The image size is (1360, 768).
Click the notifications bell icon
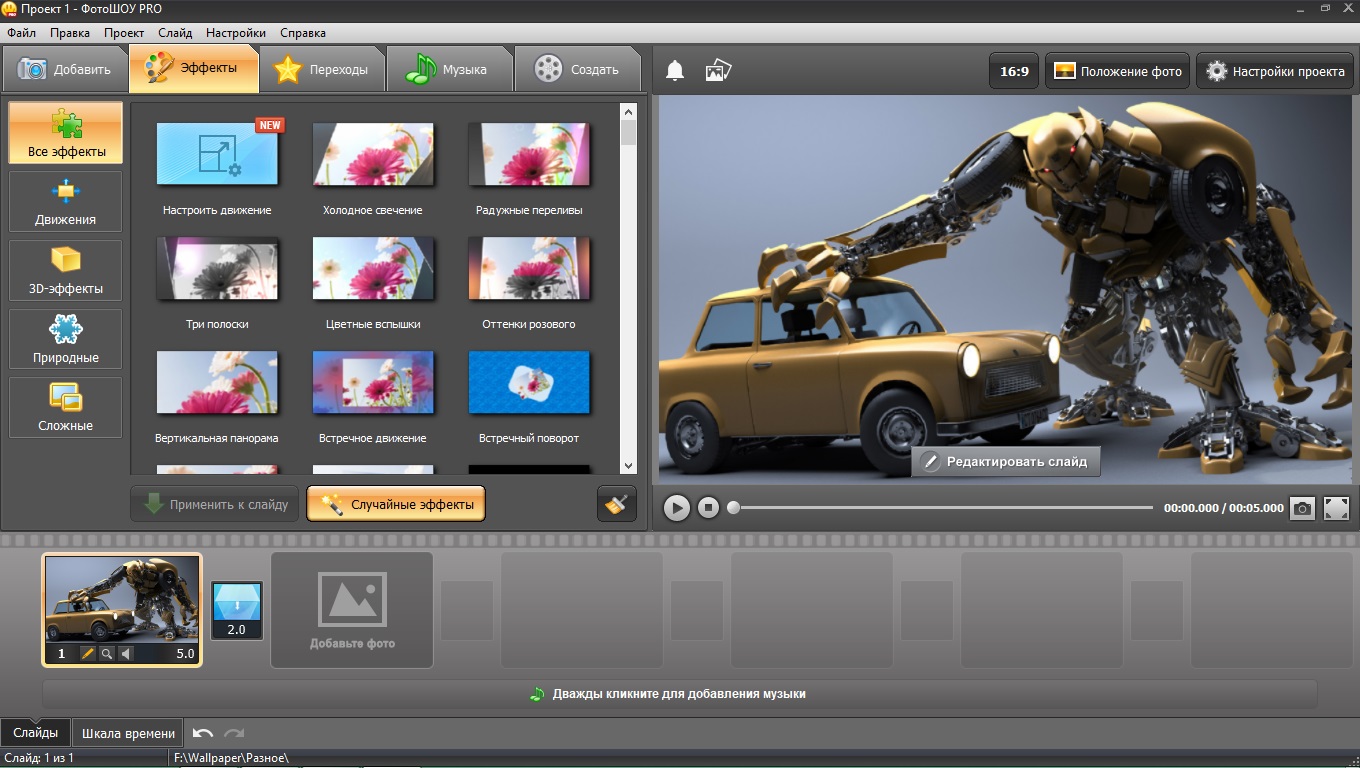675,71
